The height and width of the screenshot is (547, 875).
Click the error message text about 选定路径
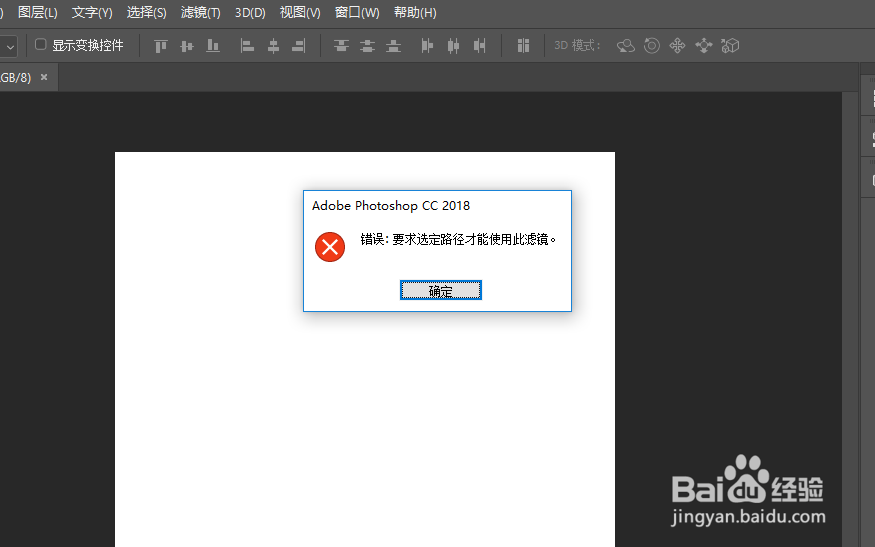click(x=458, y=239)
